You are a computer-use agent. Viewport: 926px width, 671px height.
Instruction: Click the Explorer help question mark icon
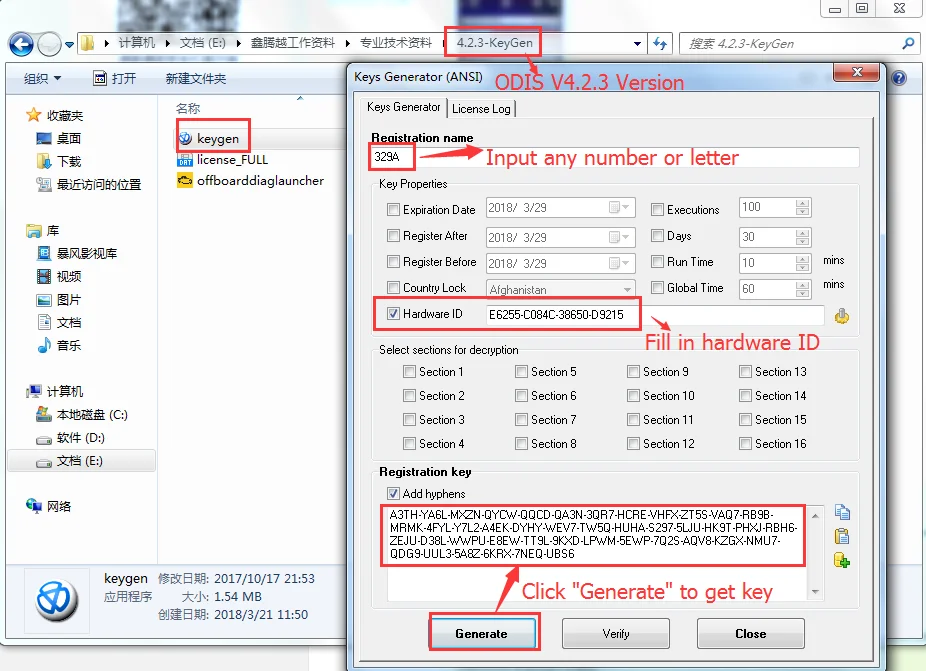[x=899, y=78]
